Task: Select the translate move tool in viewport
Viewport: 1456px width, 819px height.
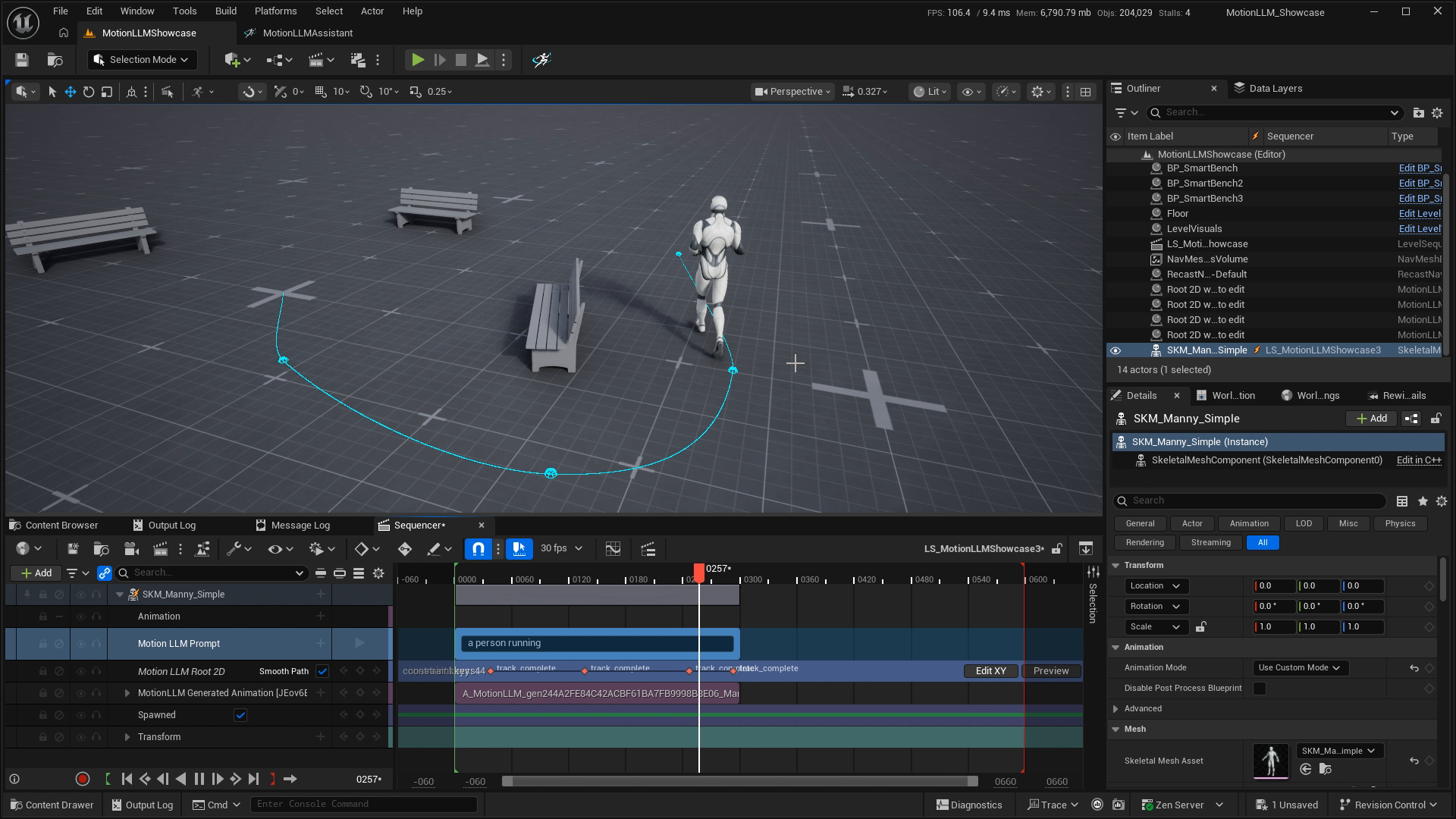Action: click(x=70, y=92)
